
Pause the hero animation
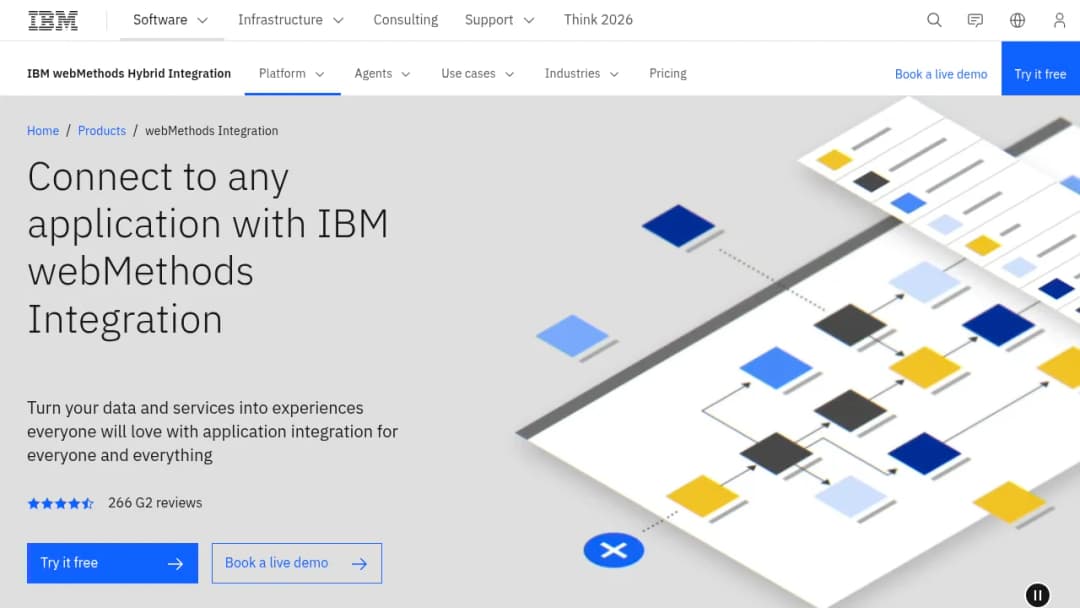point(1037,595)
